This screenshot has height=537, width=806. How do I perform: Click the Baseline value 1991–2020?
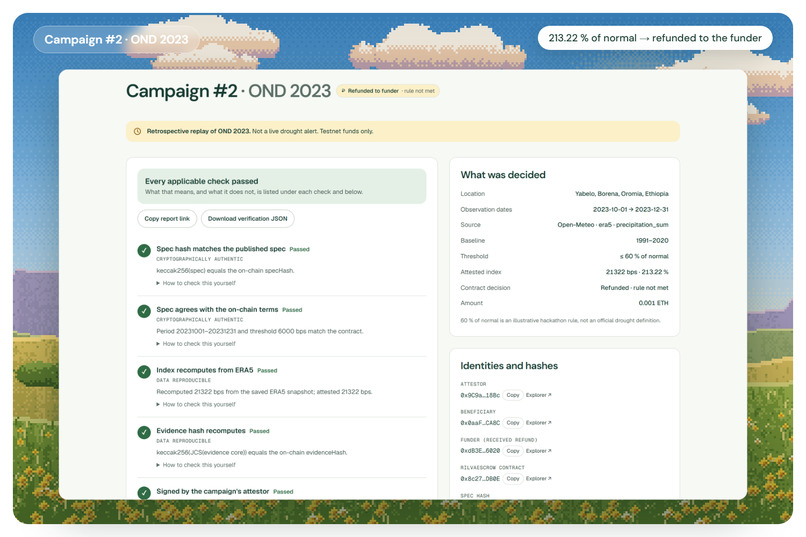coord(652,240)
